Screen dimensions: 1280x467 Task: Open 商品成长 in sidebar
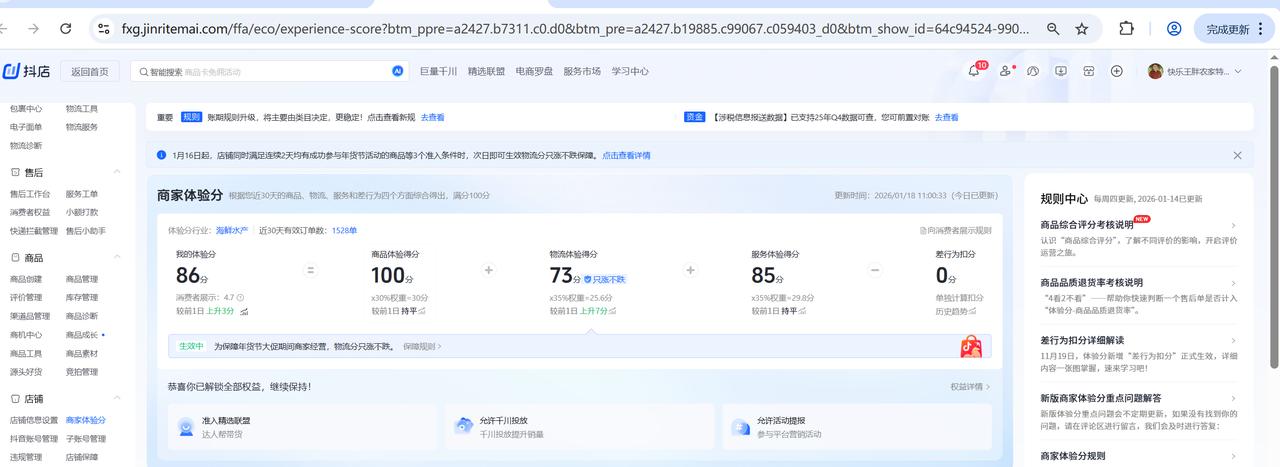pyautogui.click(x=82, y=335)
